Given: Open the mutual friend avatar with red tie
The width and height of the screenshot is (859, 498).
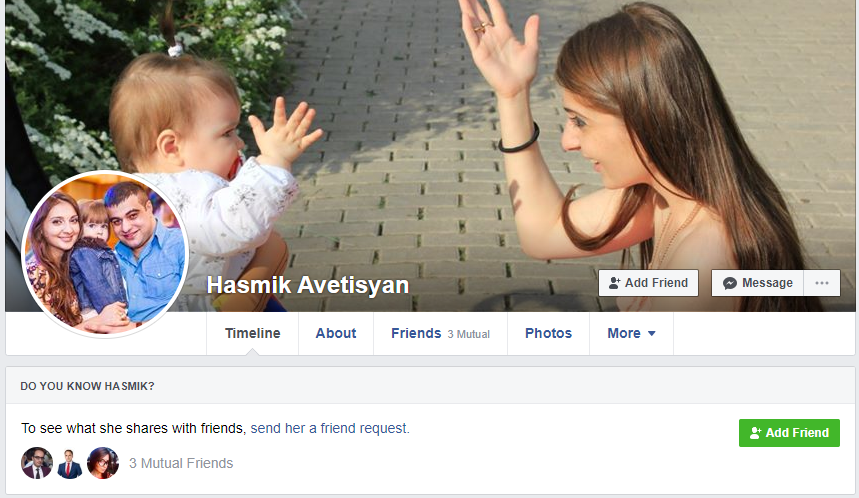Looking at the screenshot, I should coord(70,463).
